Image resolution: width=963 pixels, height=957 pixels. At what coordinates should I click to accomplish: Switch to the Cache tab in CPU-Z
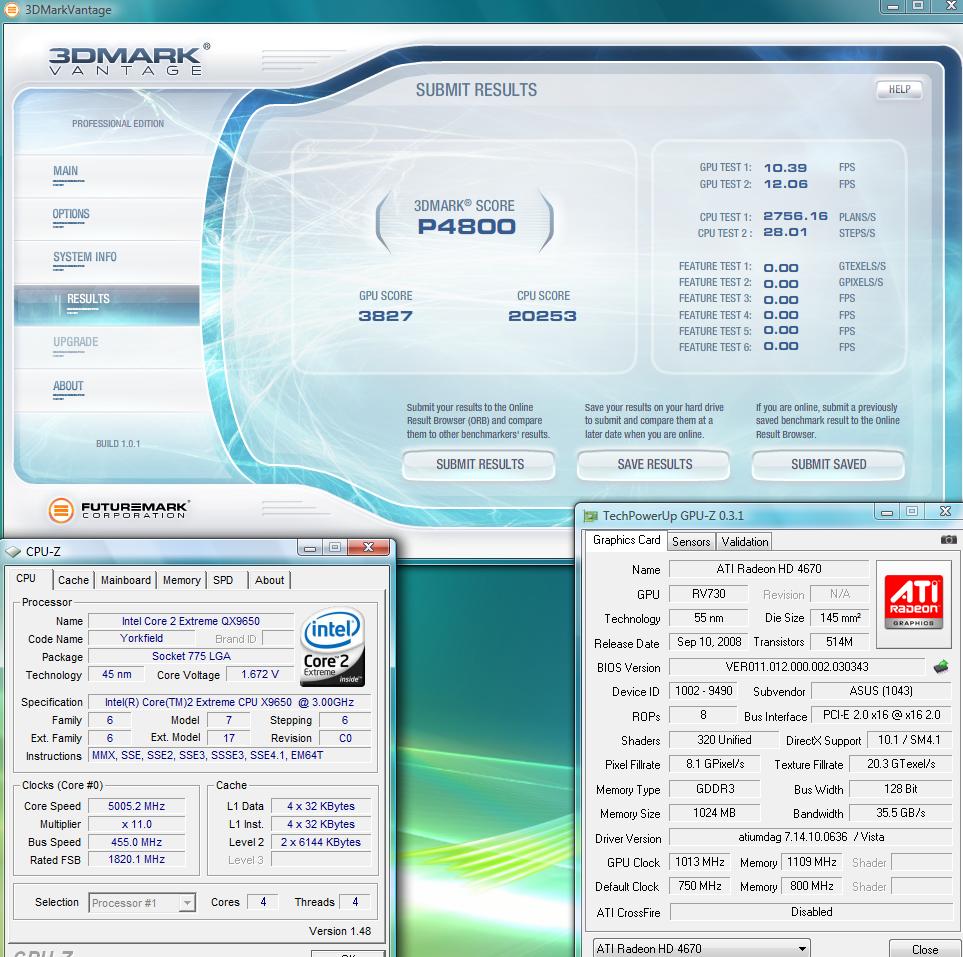point(73,580)
